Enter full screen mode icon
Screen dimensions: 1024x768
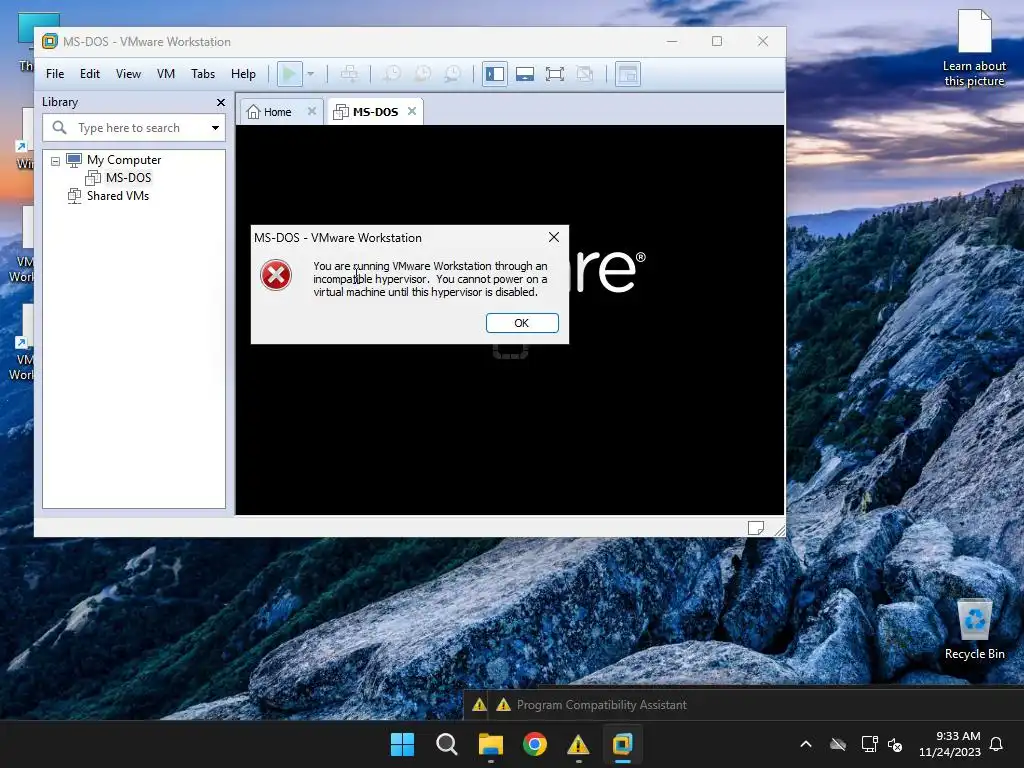coord(555,74)
